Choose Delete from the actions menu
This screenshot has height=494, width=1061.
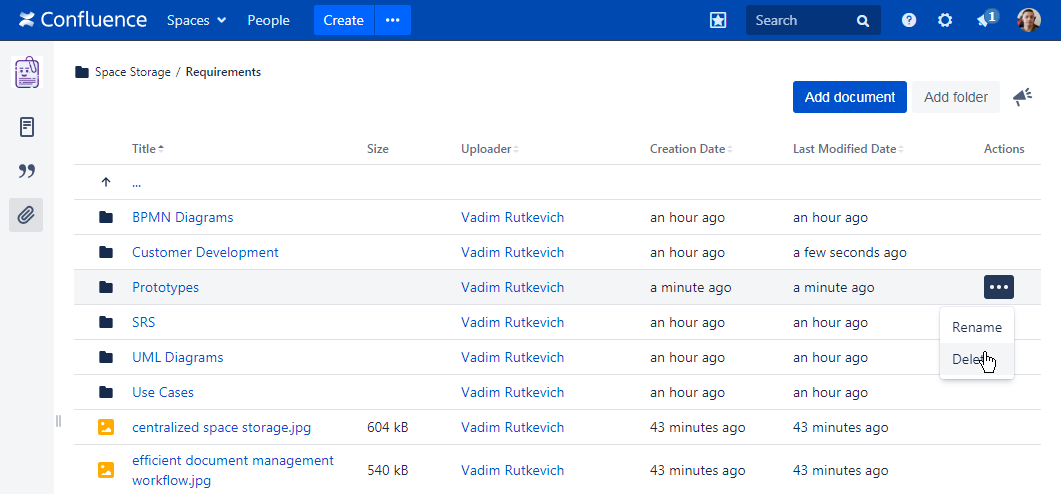(x=968, y=360)
